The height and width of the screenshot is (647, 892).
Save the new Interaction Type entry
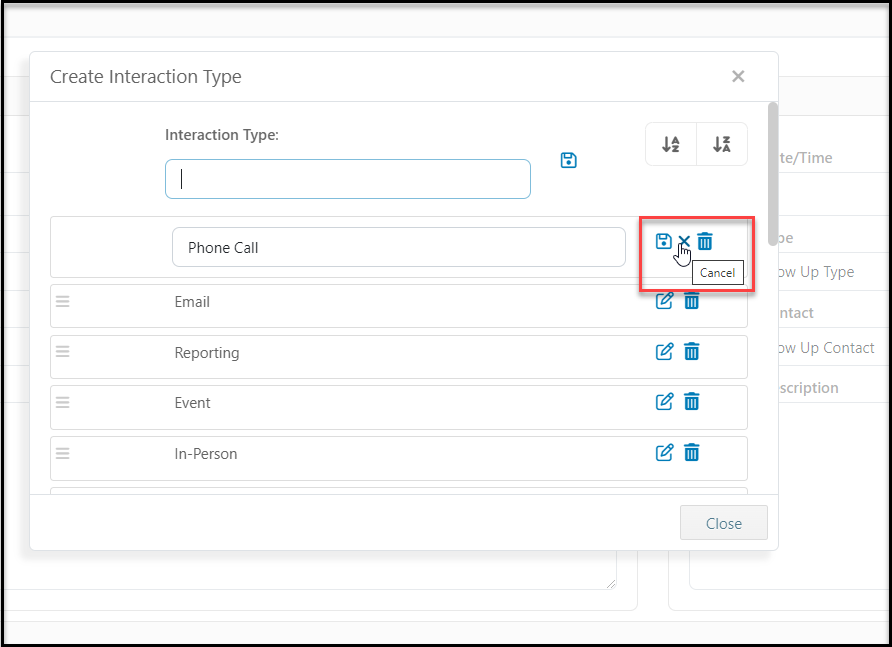tap(568, 160)
